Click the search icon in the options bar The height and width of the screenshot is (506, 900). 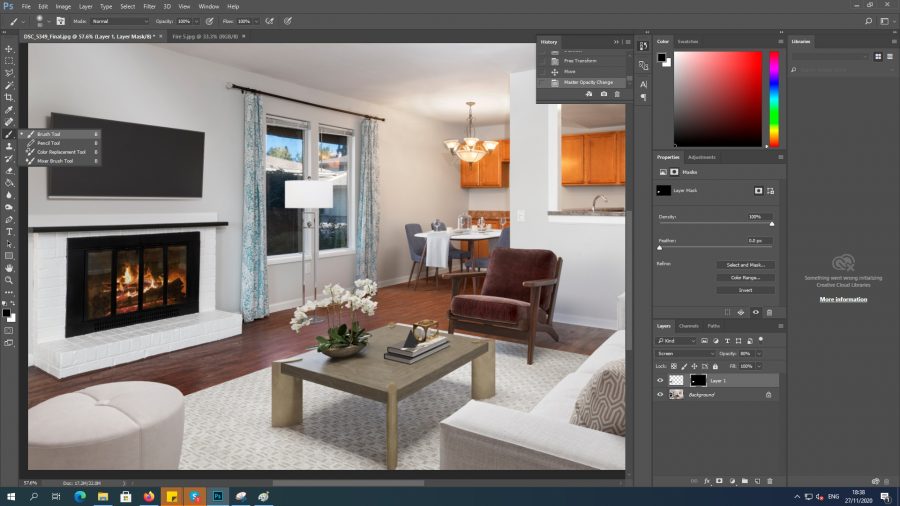[x=868, y=21]
